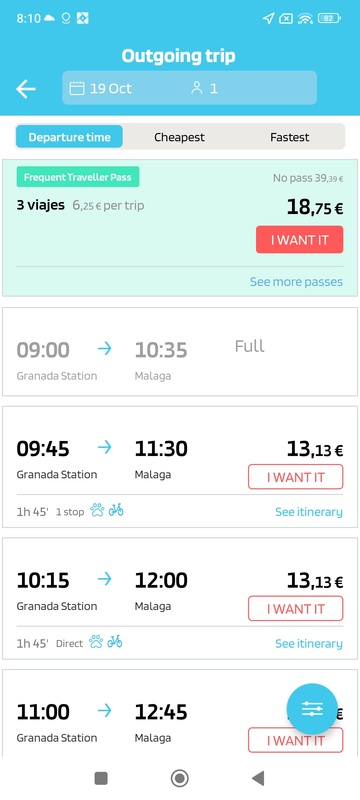This screenshot has width=360, height=800.
Task: Buy Frequent Traveller Pass with I WANT IT
Action: 300,240
